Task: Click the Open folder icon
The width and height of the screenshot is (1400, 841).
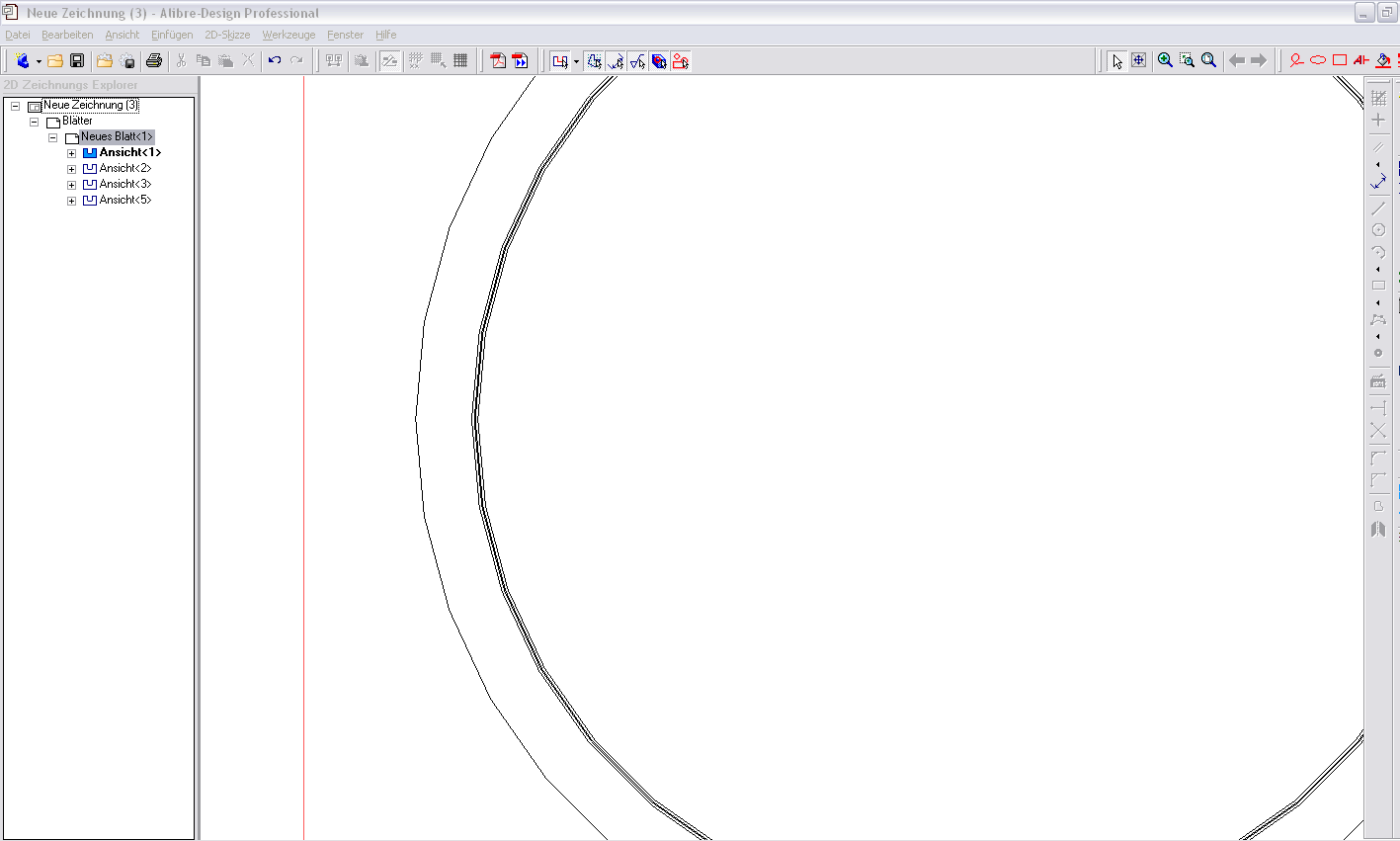Action: click(x=55, y=60)
